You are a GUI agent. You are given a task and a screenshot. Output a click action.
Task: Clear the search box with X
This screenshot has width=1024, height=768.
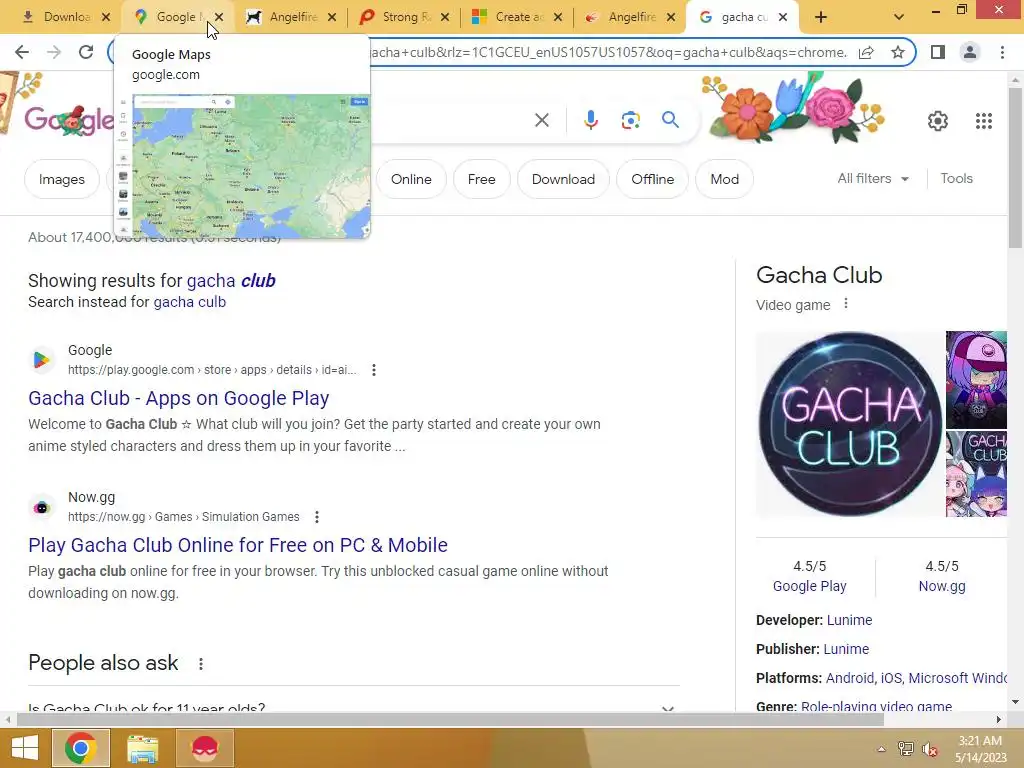pyautogui.click(x=541, y=120)
